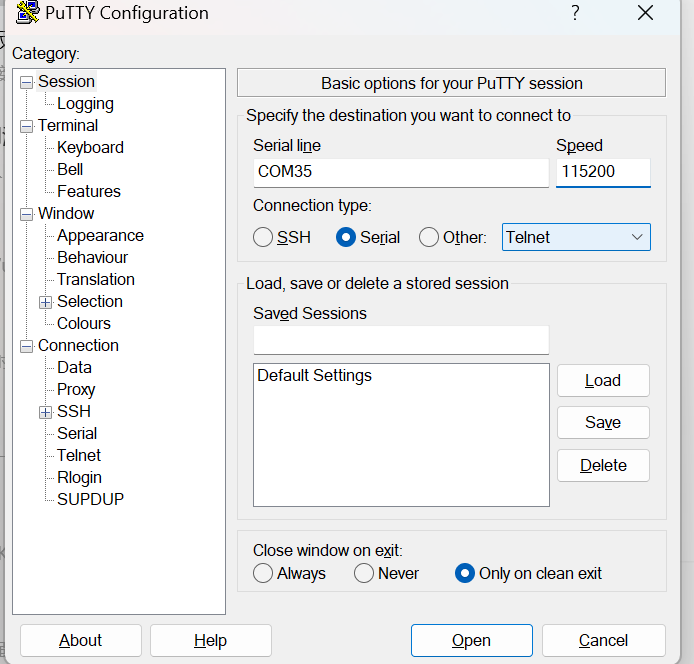The height and width of the screenshot is (664, 694).
Task: Open the Keyboard category
Action: pos(90,148)
